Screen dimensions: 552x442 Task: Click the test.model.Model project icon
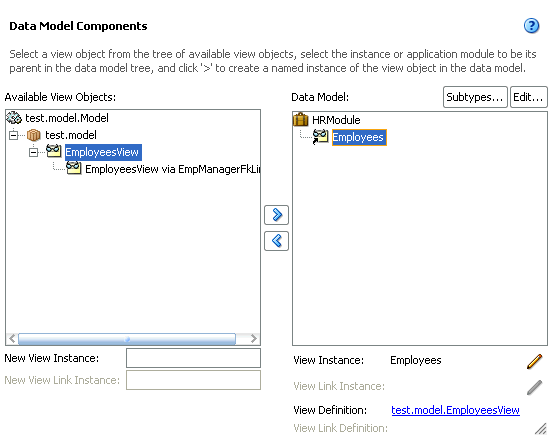(14, 118)
